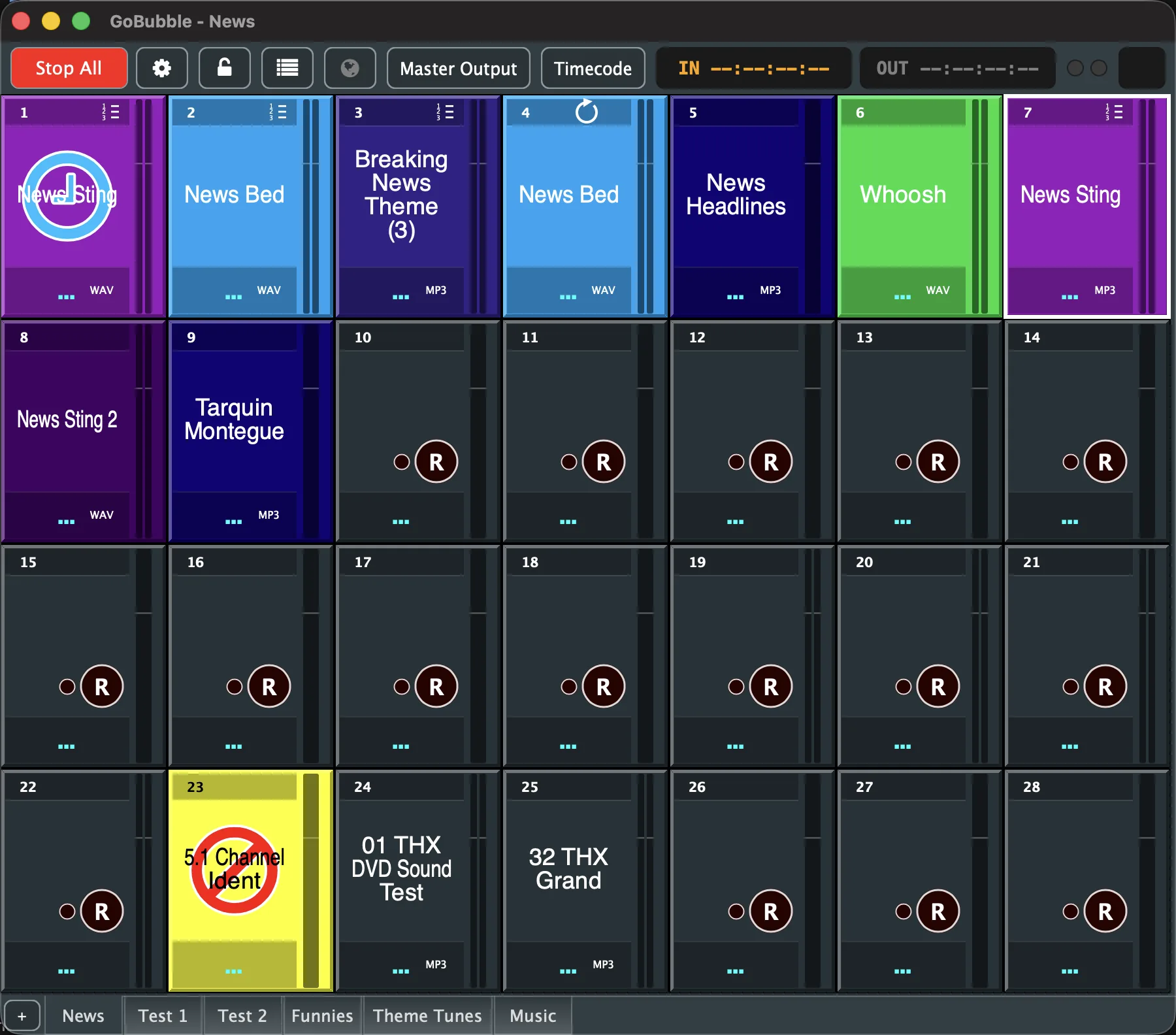This screenshot has width=1176, height=1035.
Task: Toggle the small arm circle on pad 19
Action: tap(736, 687)
